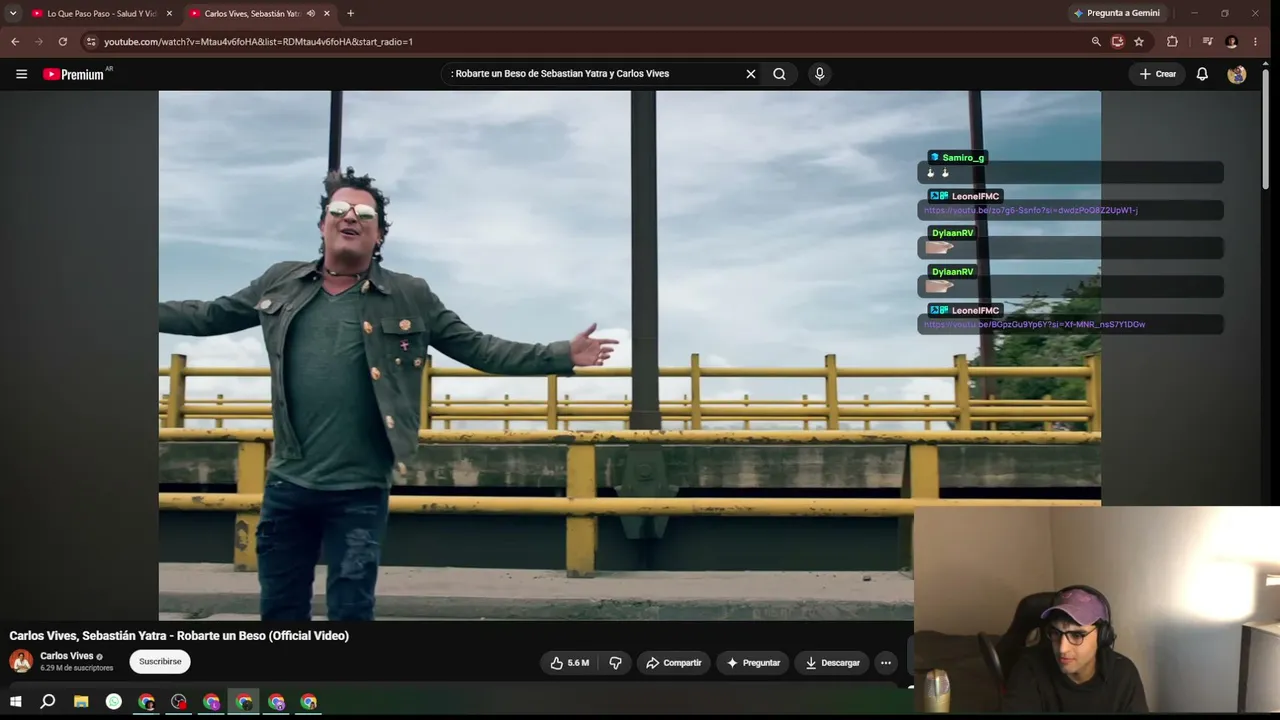The height and width of the screenshot is (720, 1280).
Task: Bookmark this page with the star icon
Action: pos(1139,42)
